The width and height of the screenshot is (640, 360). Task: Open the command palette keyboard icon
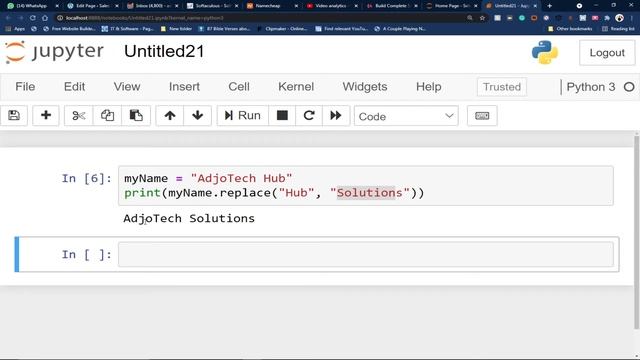click(x=482, y=116)
